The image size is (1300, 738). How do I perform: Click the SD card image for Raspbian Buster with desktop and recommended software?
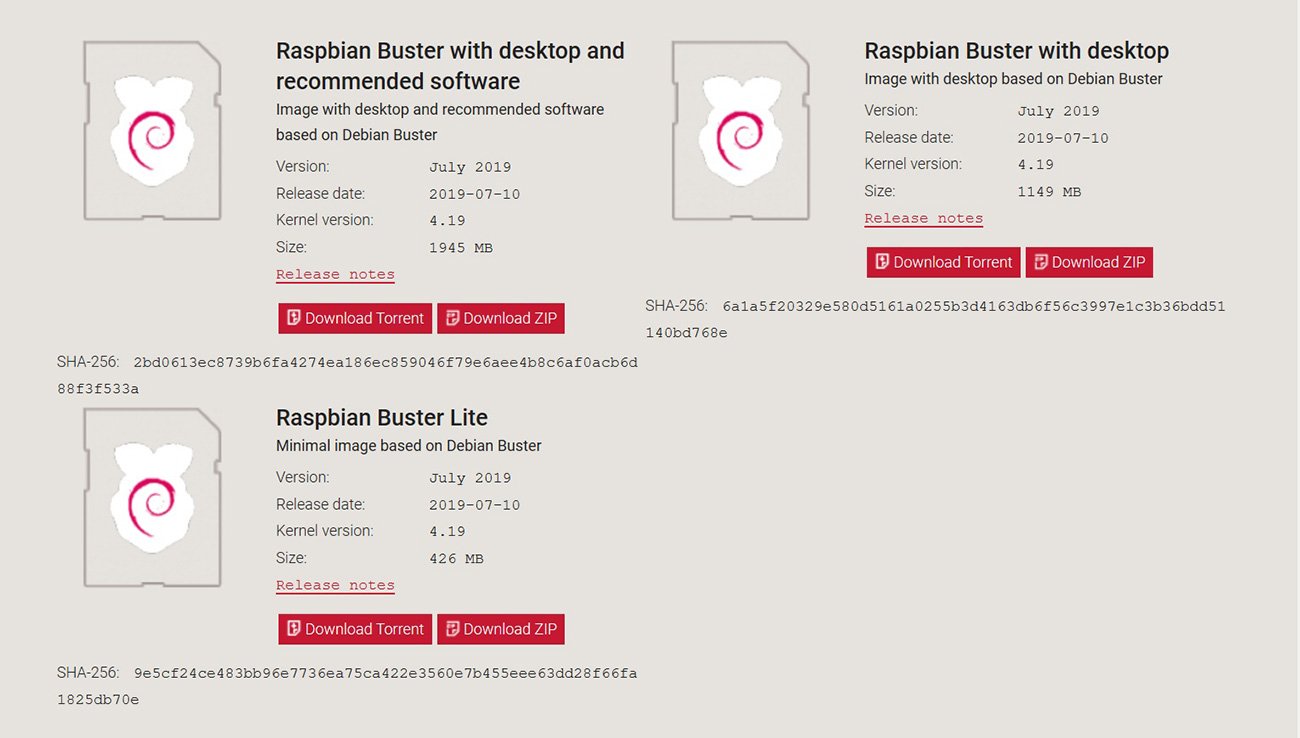pyautogui.click(x=152, y=130)
